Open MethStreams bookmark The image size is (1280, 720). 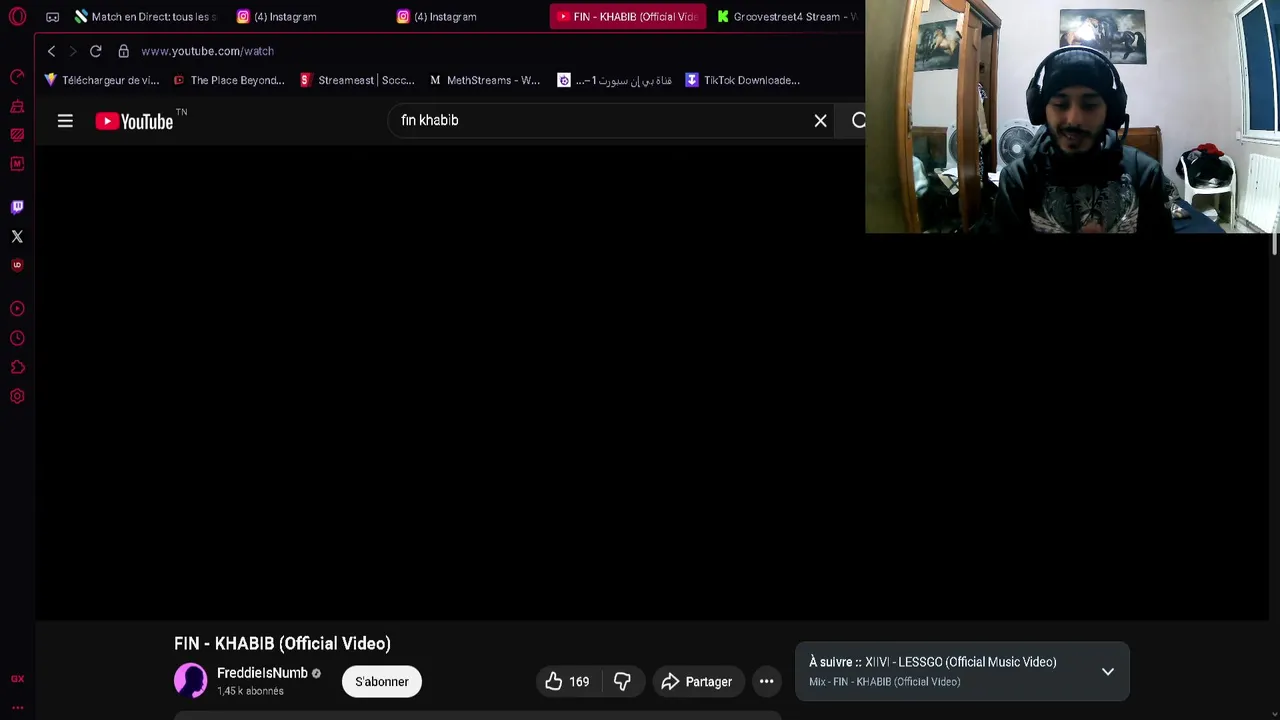484,80
